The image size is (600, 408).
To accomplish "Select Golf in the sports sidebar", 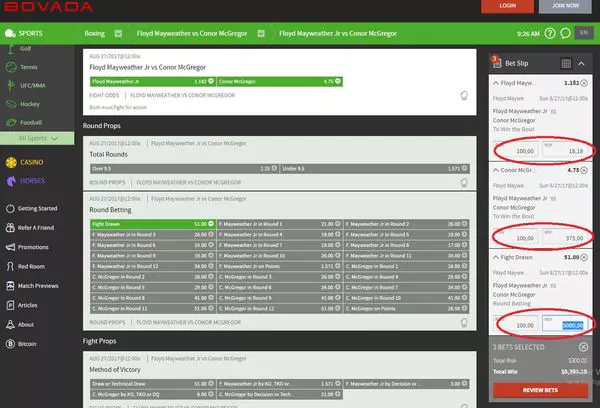I will coord(26,49).
